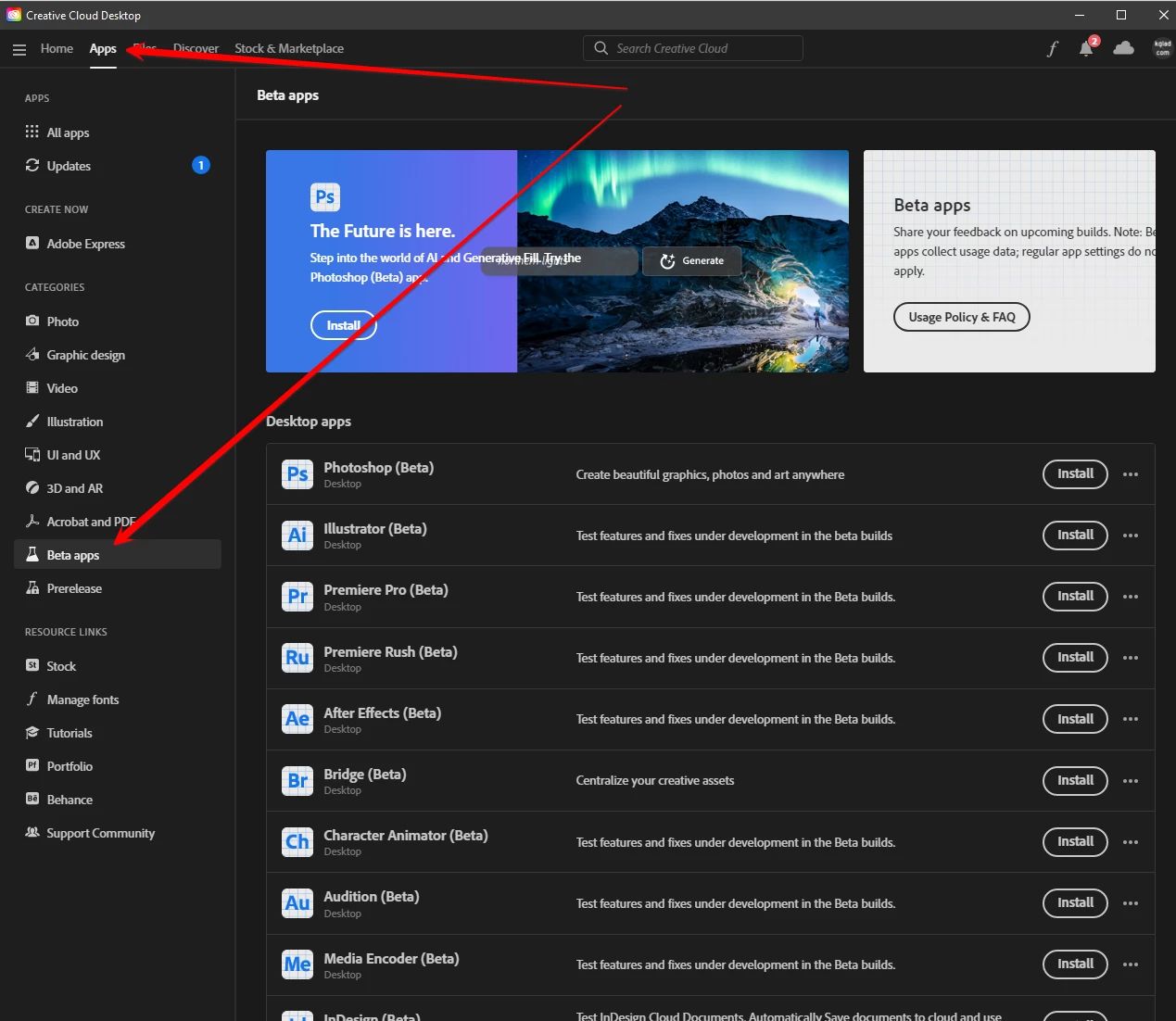The height and width of the screenshot is (1021, 1176).
Task: Click the Media Encoder (Beta) app icon
Action: (297, 964)
